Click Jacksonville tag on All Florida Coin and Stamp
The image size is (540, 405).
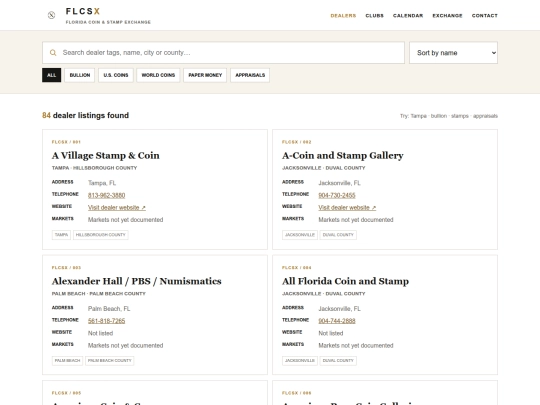300,361
